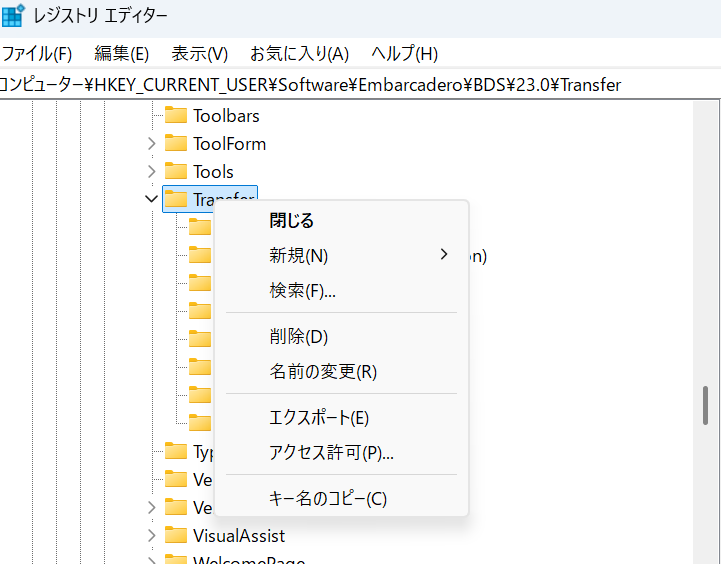The image size is (721, 564).
Task: Click the Tools folder icon
Action: click(176, 172)
